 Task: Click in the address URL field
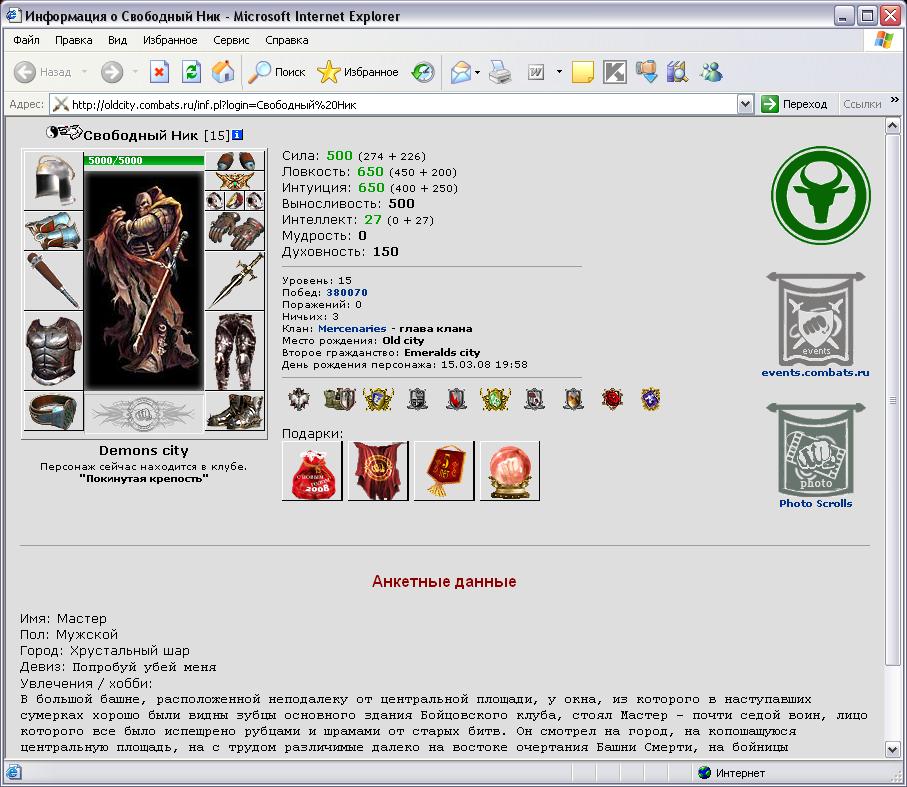click(393, 105)
